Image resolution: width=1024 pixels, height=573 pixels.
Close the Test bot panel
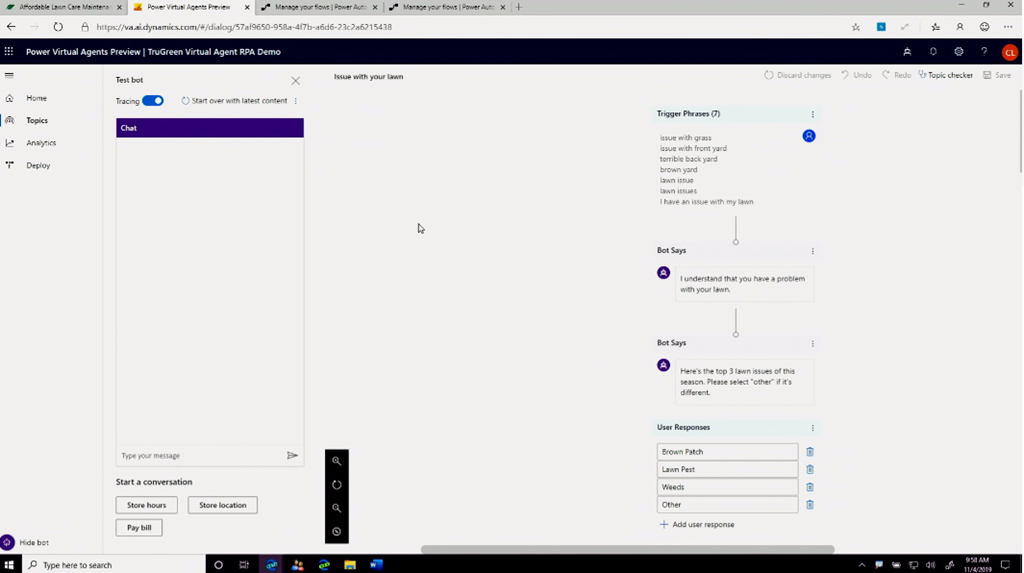[296, 81]
